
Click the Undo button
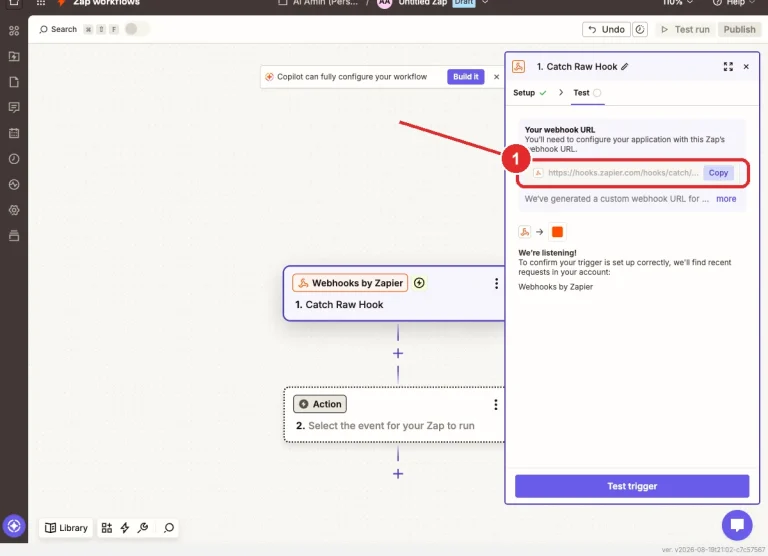[x=606, y=29]
